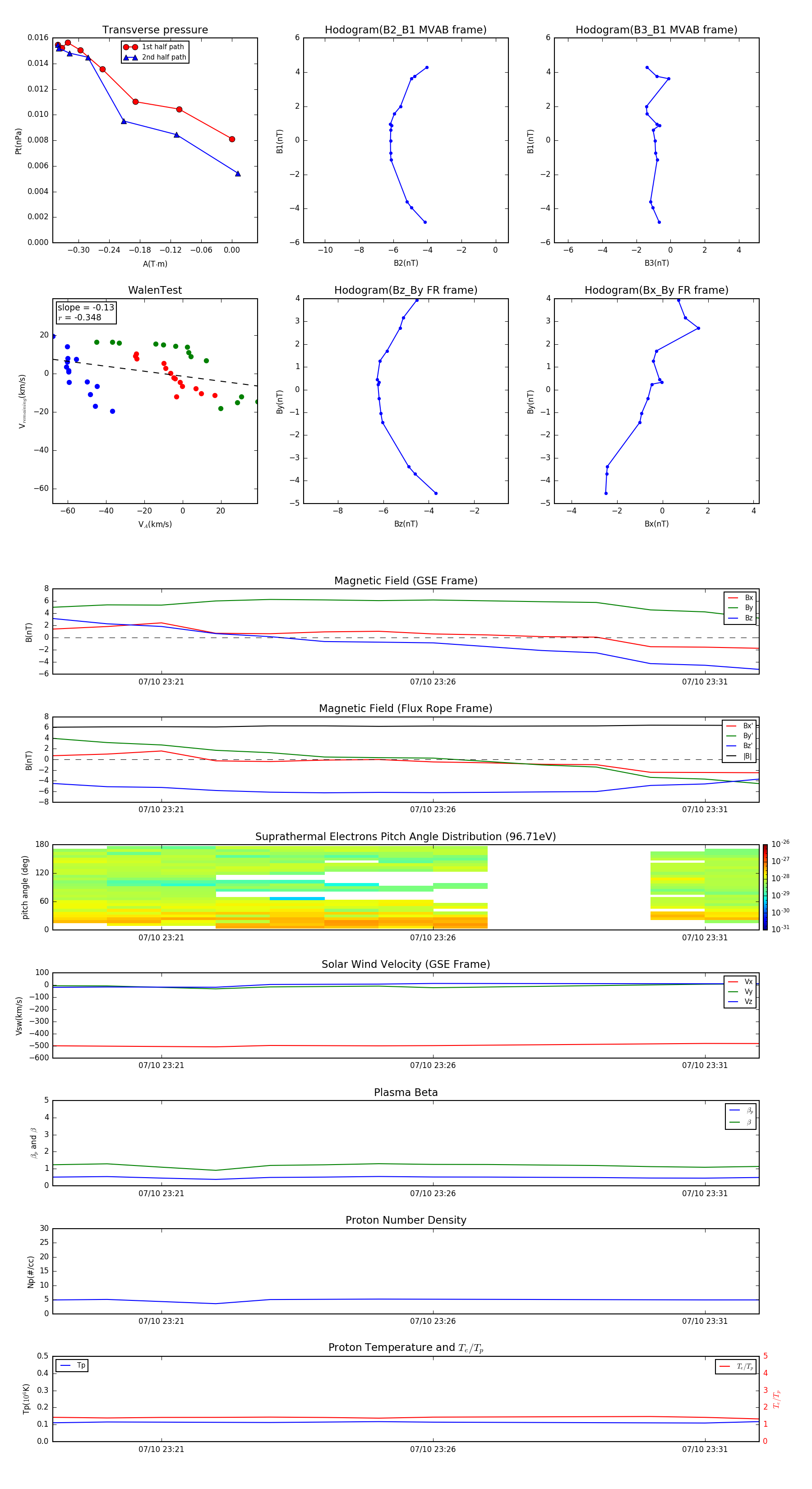Click the 'B2(nT)' x-axis label
The height and width of the screenshot is (1489, 812).
[406, 263]
